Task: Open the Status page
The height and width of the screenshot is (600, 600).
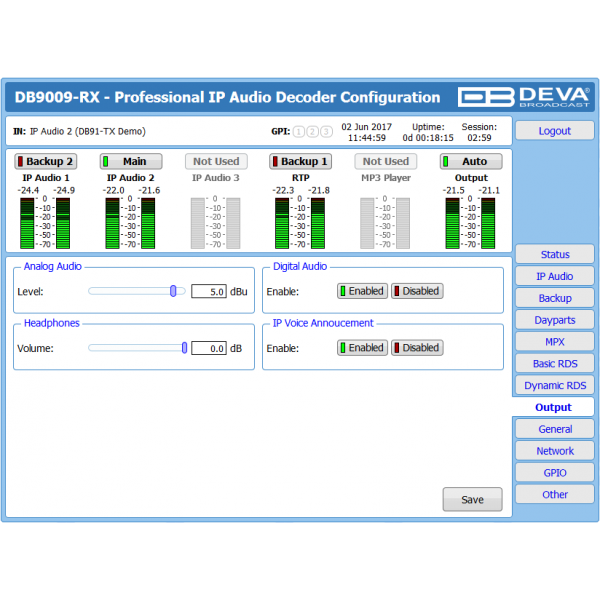Action: coord(554,254)
